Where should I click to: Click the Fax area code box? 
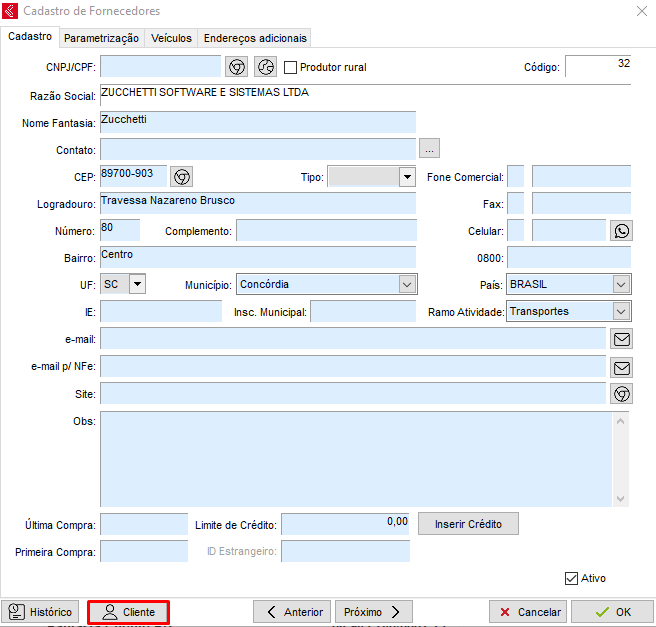pyautogui.click(x=516, y=203)
